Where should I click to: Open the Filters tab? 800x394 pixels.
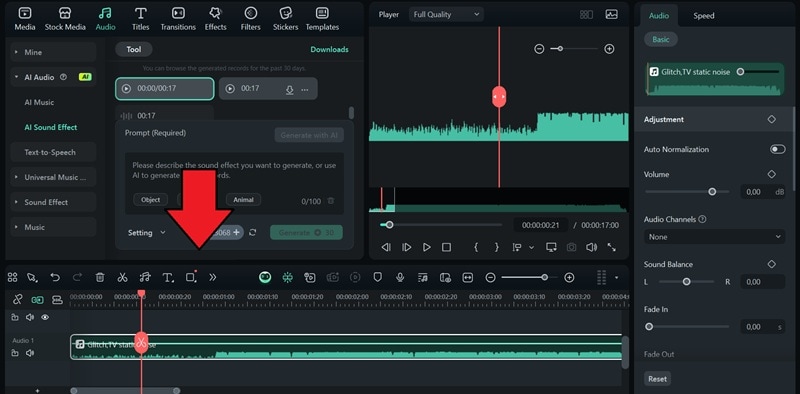click(251, 19)
